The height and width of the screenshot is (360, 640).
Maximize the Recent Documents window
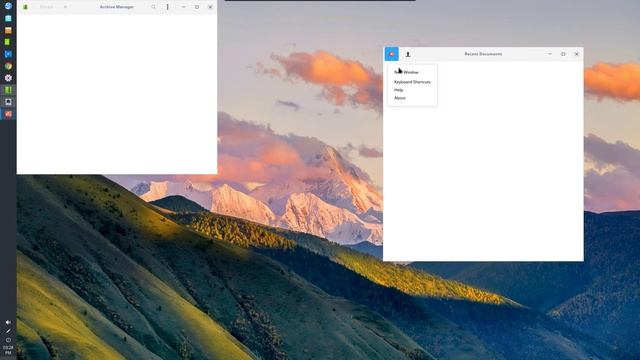point(563,54)
